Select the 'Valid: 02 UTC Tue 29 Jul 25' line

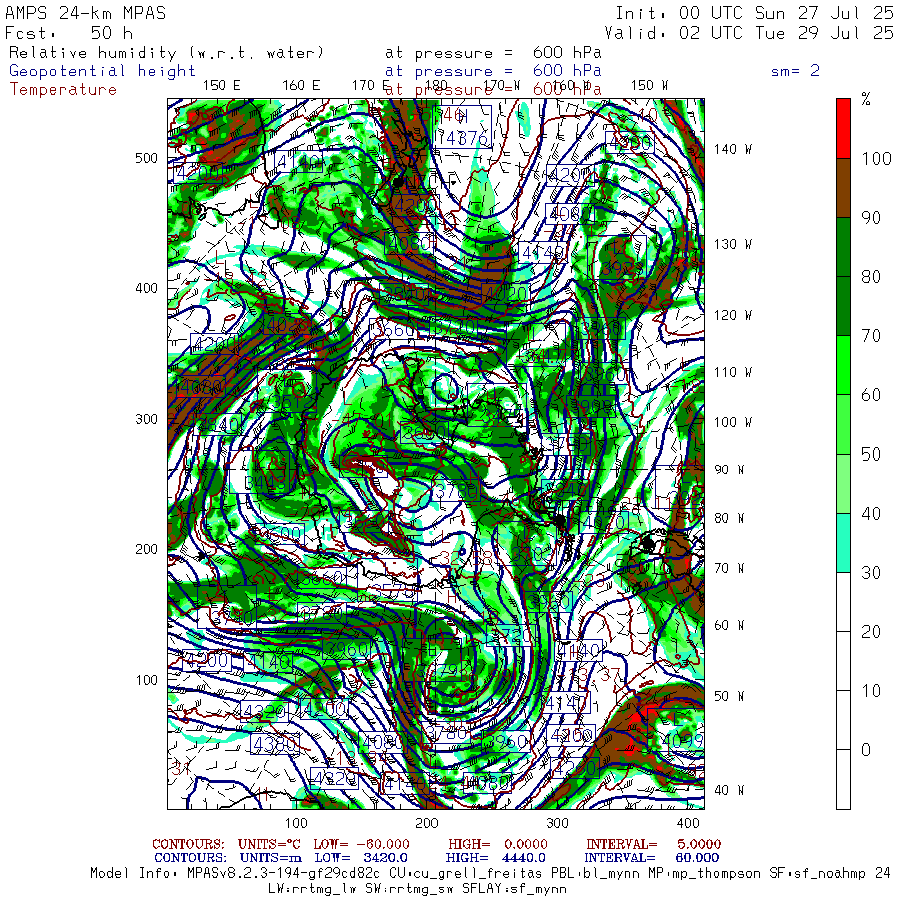pos(749,33)
